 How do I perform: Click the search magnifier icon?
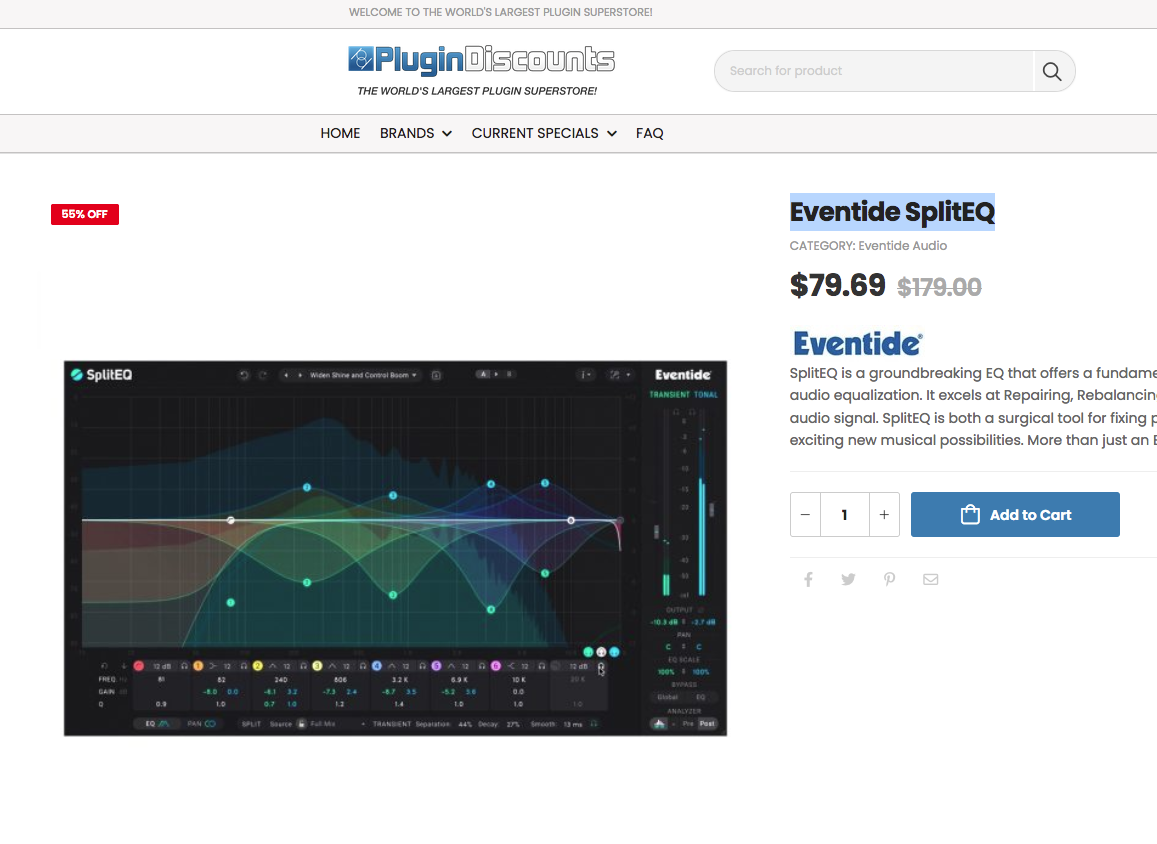[x=1051, y=71]
